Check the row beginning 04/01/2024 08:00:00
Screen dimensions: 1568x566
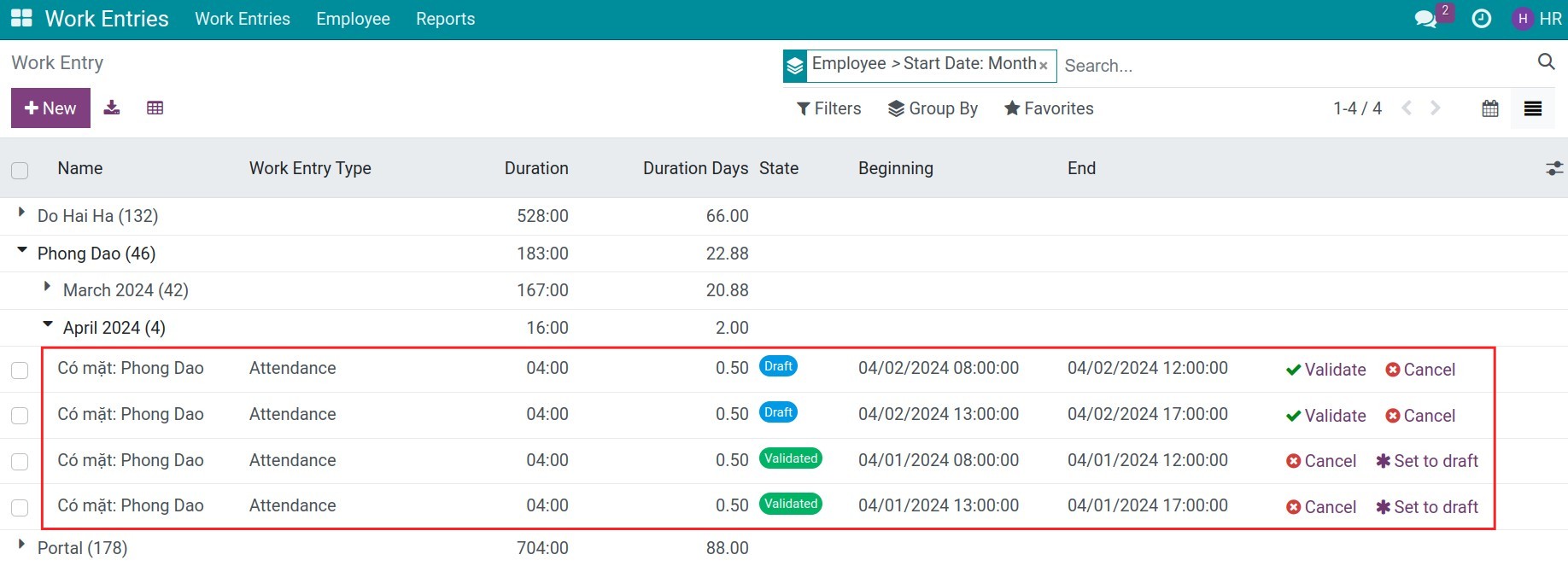point(20,461)
